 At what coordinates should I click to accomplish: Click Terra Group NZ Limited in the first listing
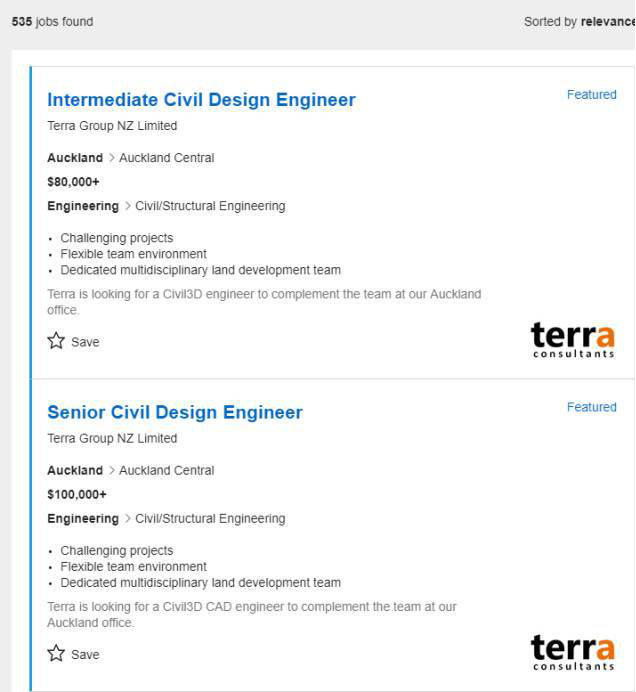pos(112,126)
